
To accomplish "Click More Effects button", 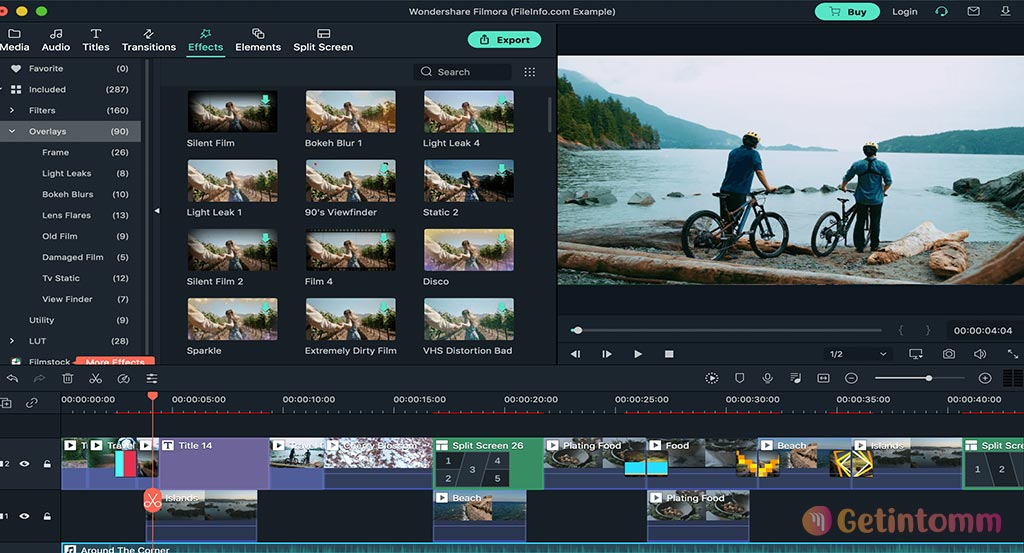I will (x=115, y=361).
